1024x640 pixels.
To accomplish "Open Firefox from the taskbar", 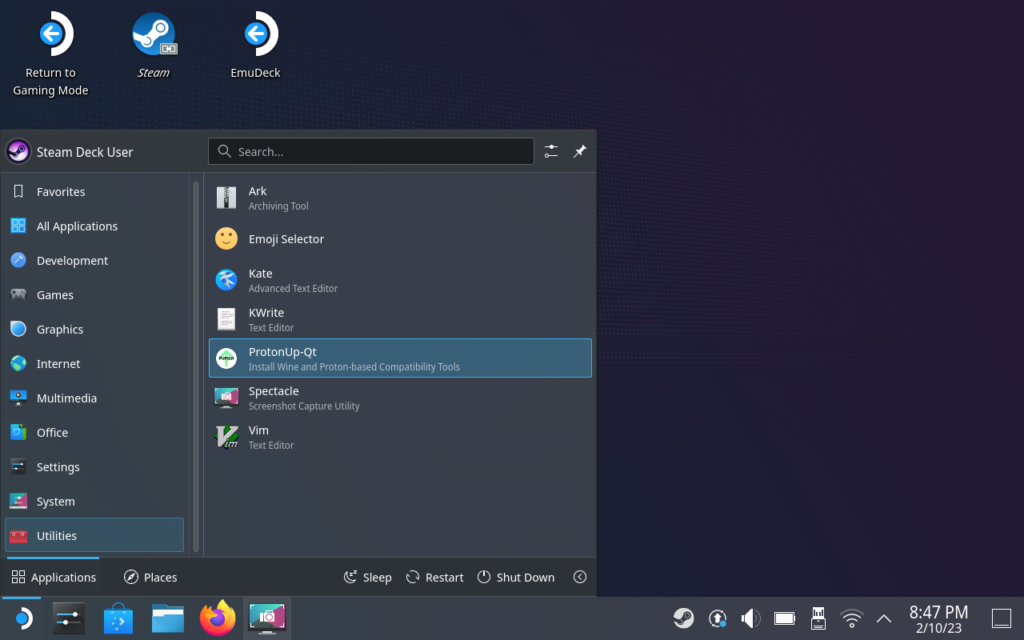I will [x=217, y=618].
